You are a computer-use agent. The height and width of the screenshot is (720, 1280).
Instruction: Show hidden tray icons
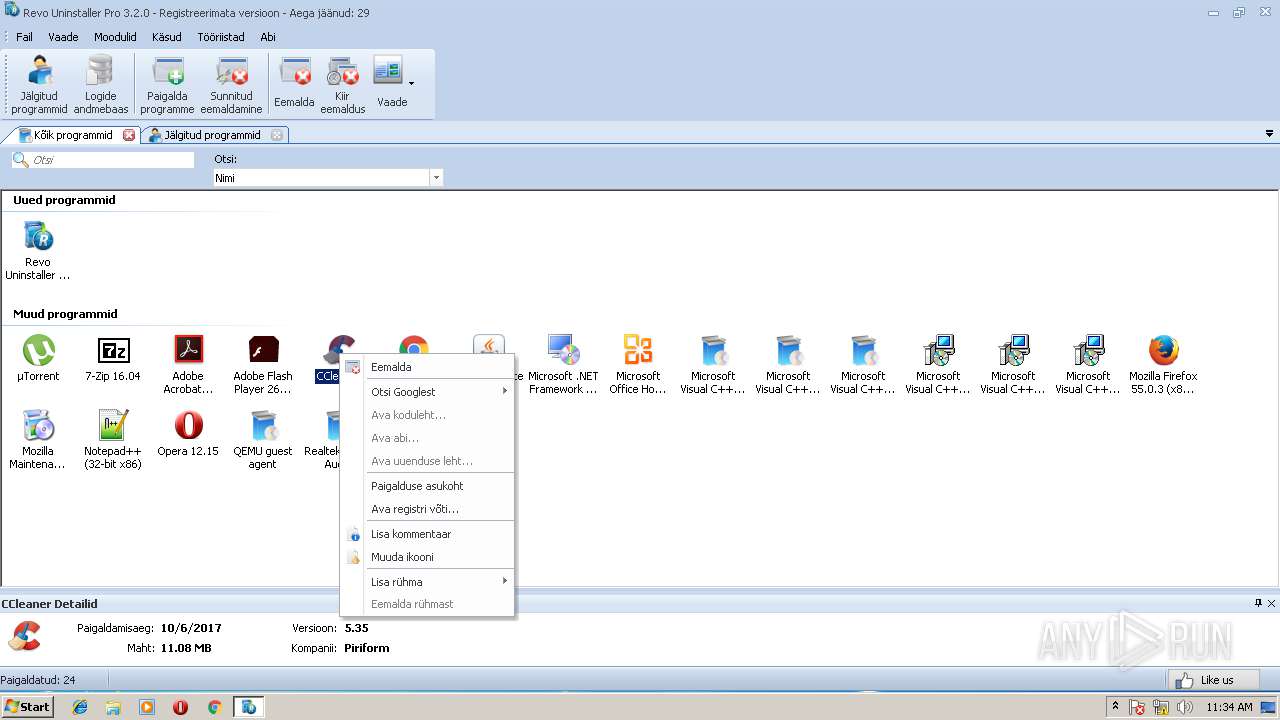point(1115,707)
